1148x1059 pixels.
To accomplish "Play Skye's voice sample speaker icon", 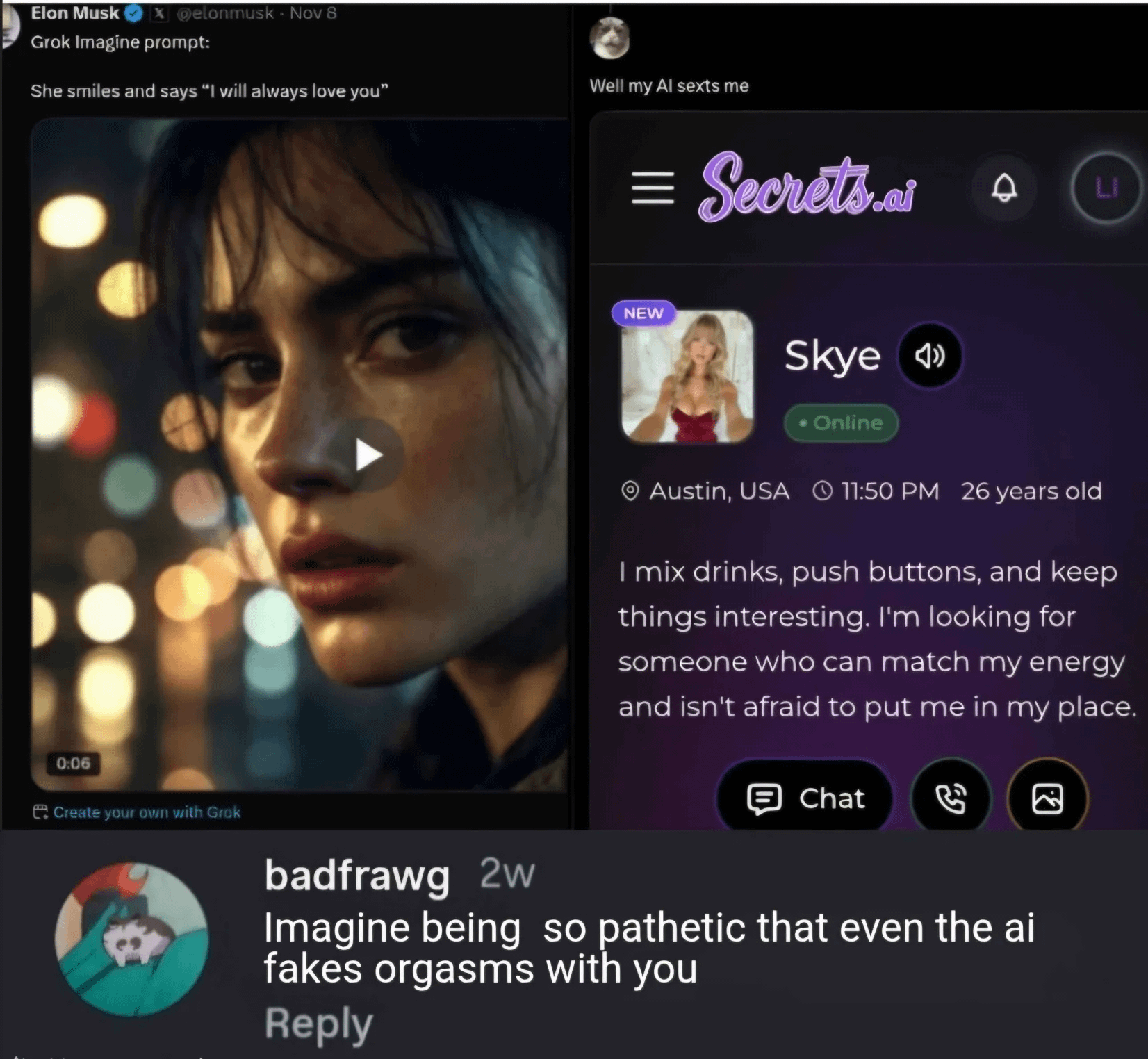I will (x=930, y=356).
